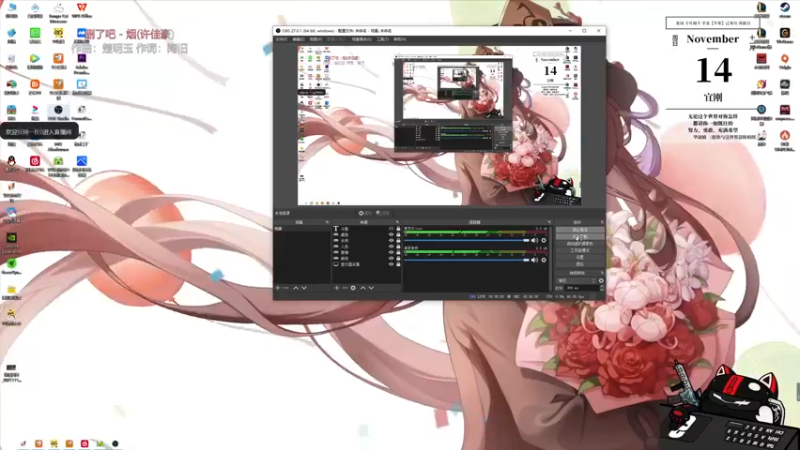Screen dimensions: 800x450
Task: Click the Audio Mixer vertical scrollbar
Action: [551, 258]
